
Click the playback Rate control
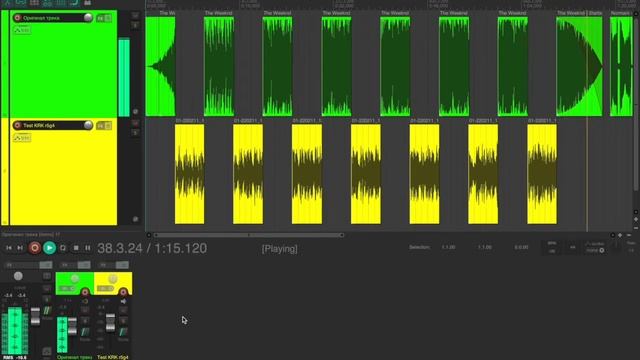[x=631, y=247]
